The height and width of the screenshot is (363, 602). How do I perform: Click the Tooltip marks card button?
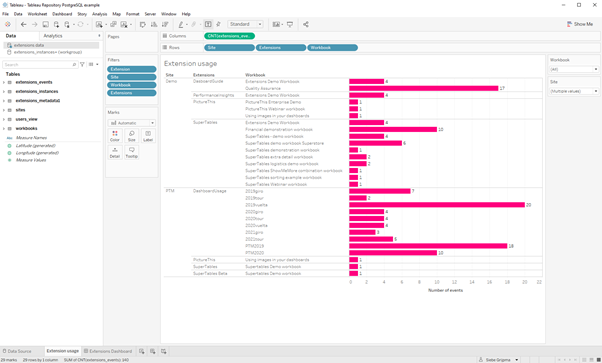[132, 152]
